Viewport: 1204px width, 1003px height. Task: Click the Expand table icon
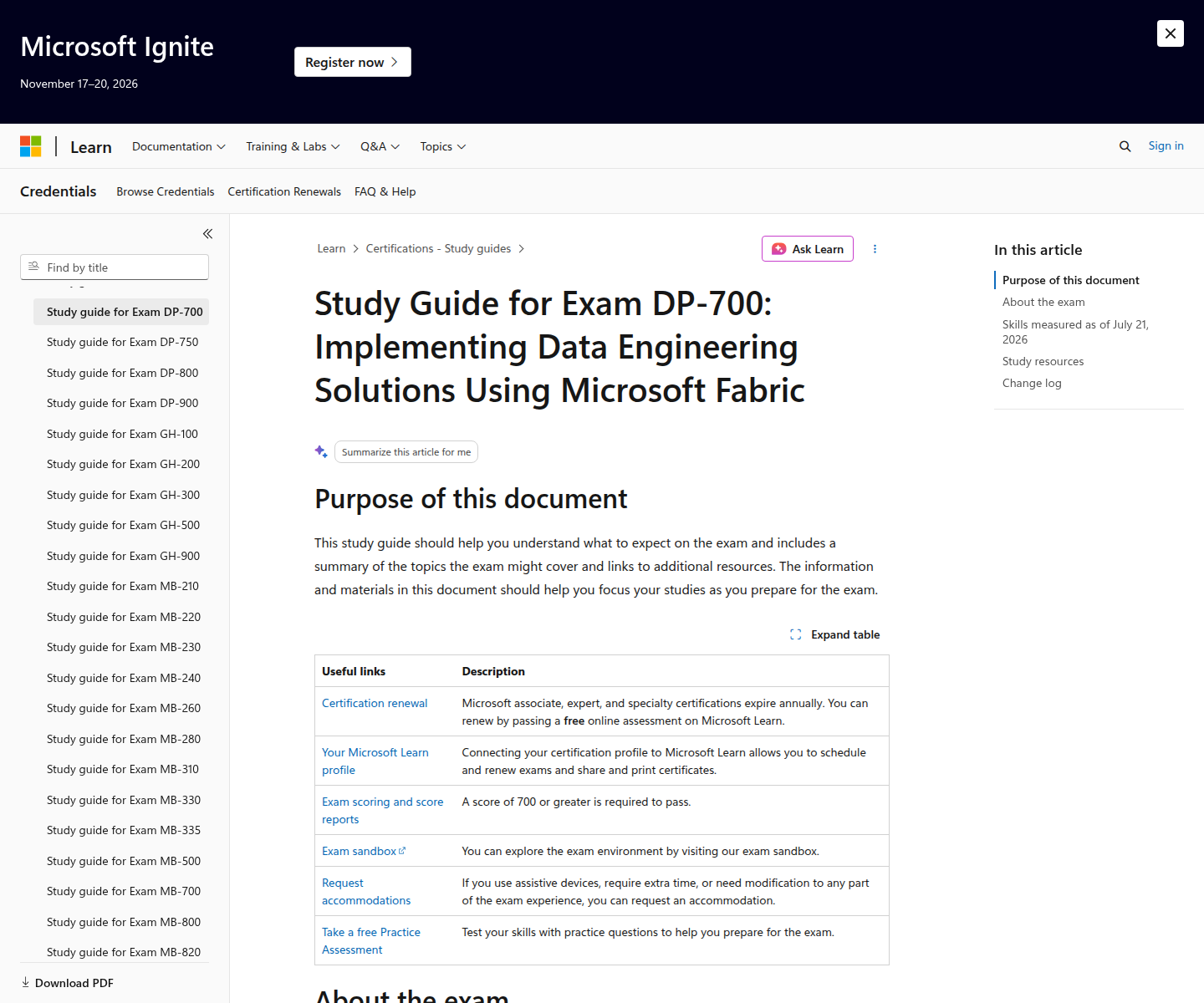(x=795, y=634)
